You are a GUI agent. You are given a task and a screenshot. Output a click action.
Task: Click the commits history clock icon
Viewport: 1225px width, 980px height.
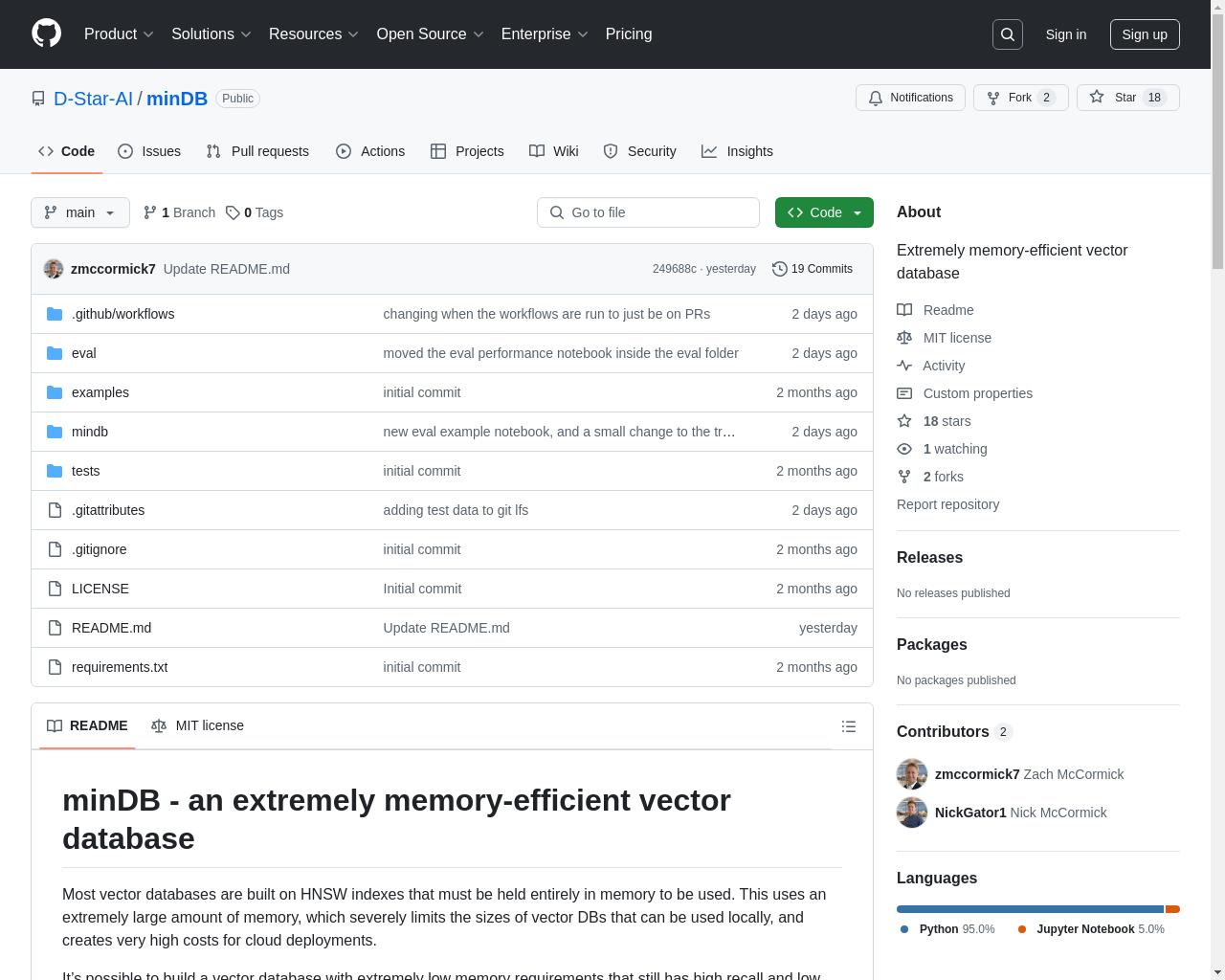(780, 269)
